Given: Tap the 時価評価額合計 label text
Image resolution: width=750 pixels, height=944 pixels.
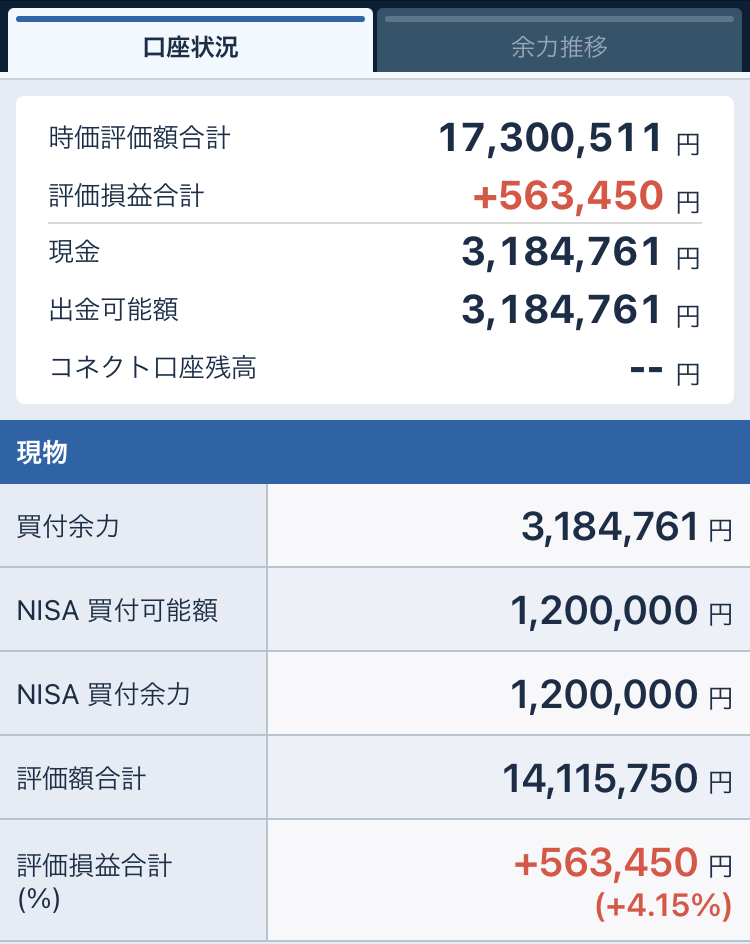Looking at the screenshot, I should click(139, 138).
